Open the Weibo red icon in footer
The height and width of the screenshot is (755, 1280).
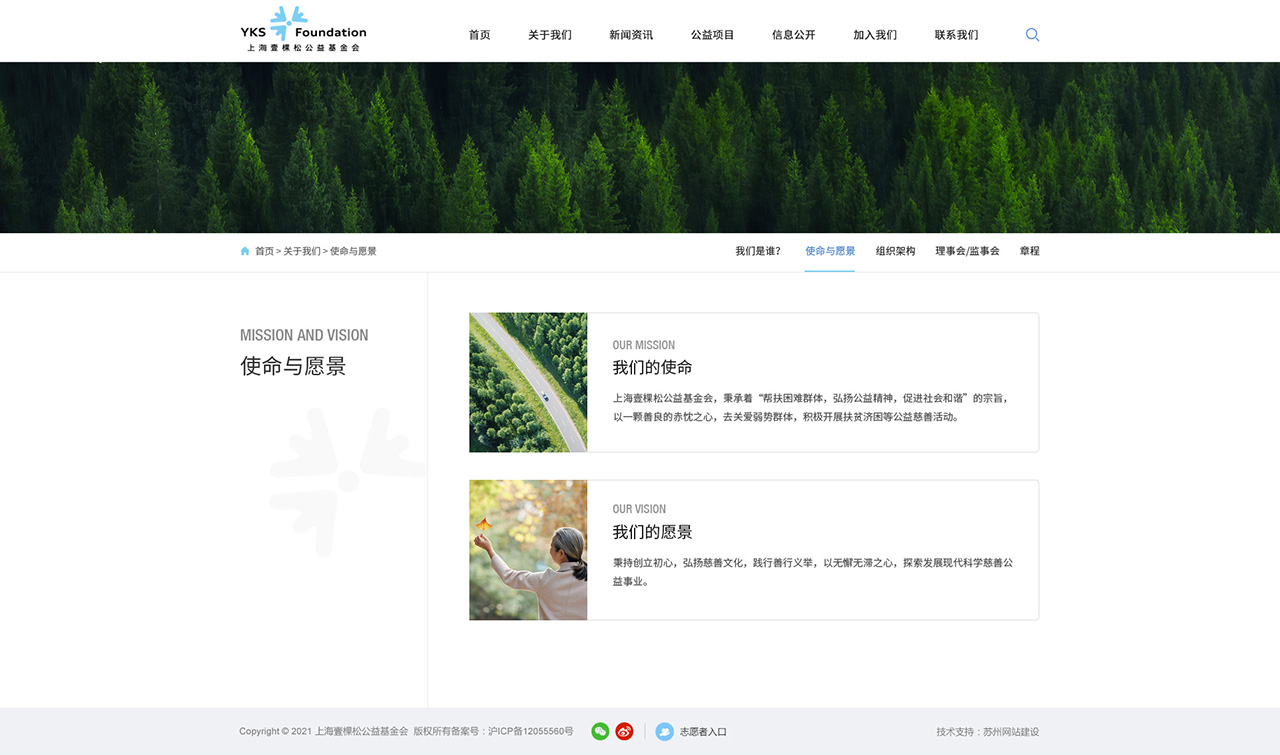click(x=624, y=732)
